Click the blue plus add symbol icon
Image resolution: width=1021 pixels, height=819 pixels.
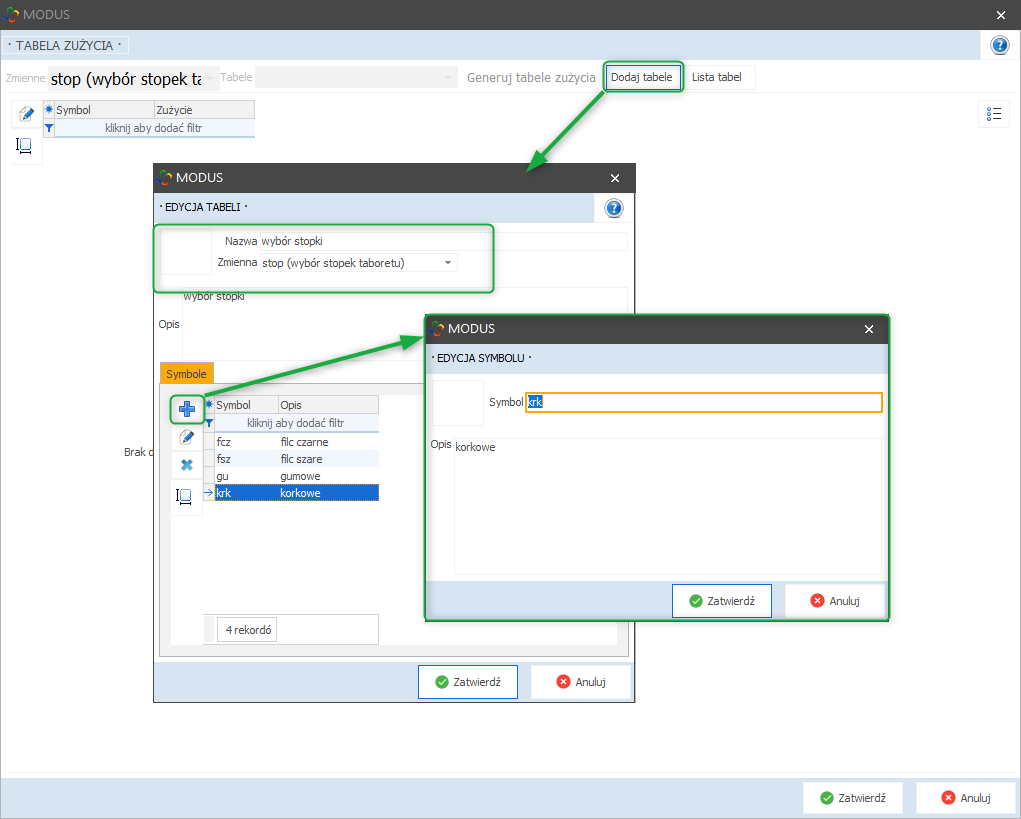pos(186,408)
